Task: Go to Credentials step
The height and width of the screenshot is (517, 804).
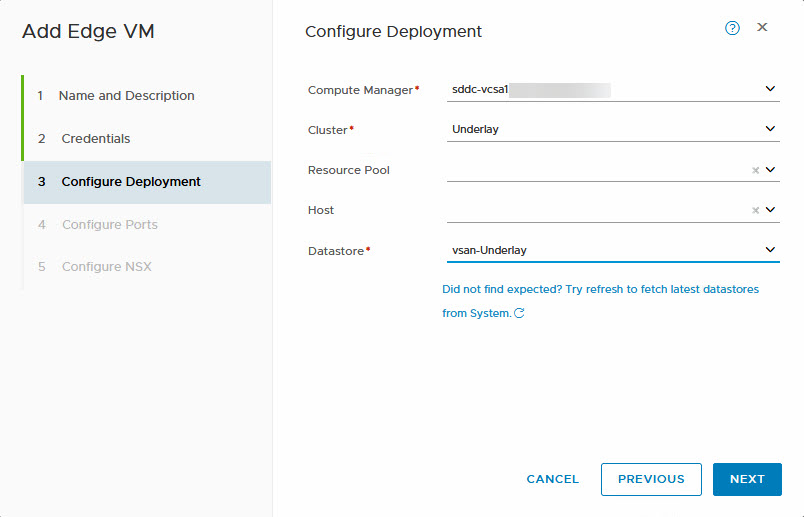Action: coord(96,139)
